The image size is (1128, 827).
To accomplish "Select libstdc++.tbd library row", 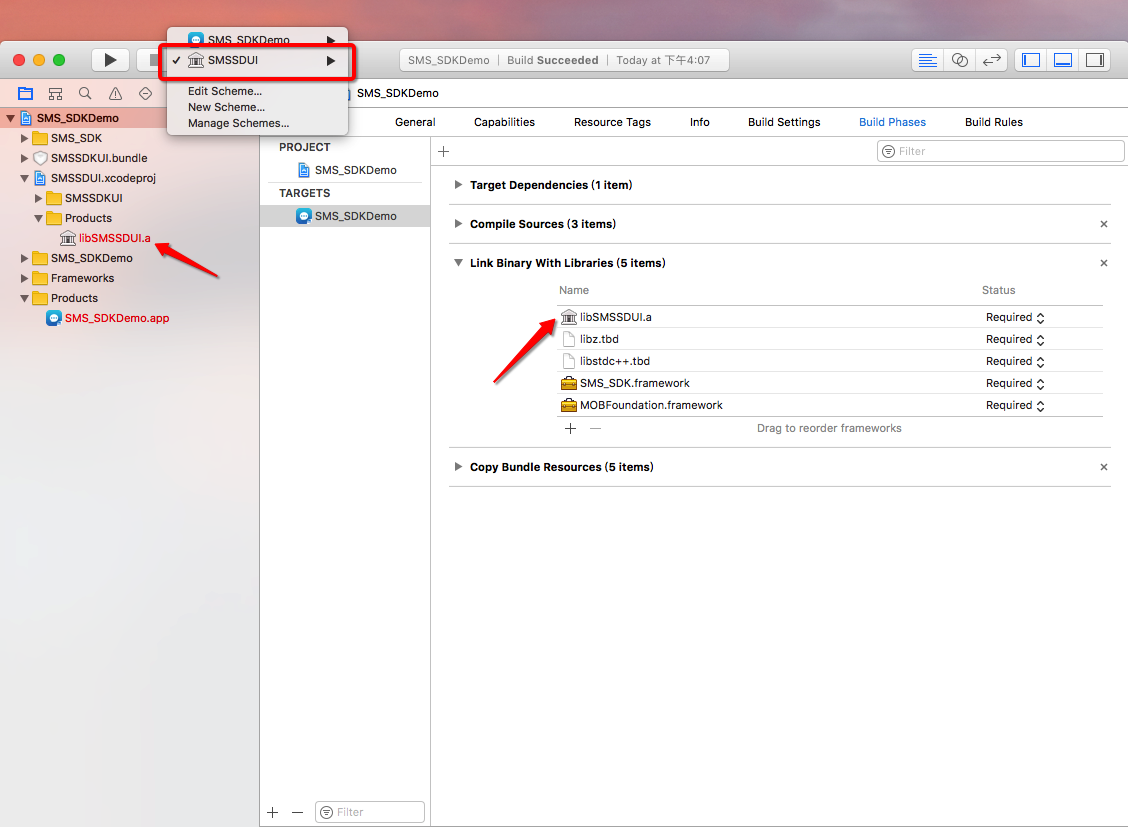I will click(830, 361).
